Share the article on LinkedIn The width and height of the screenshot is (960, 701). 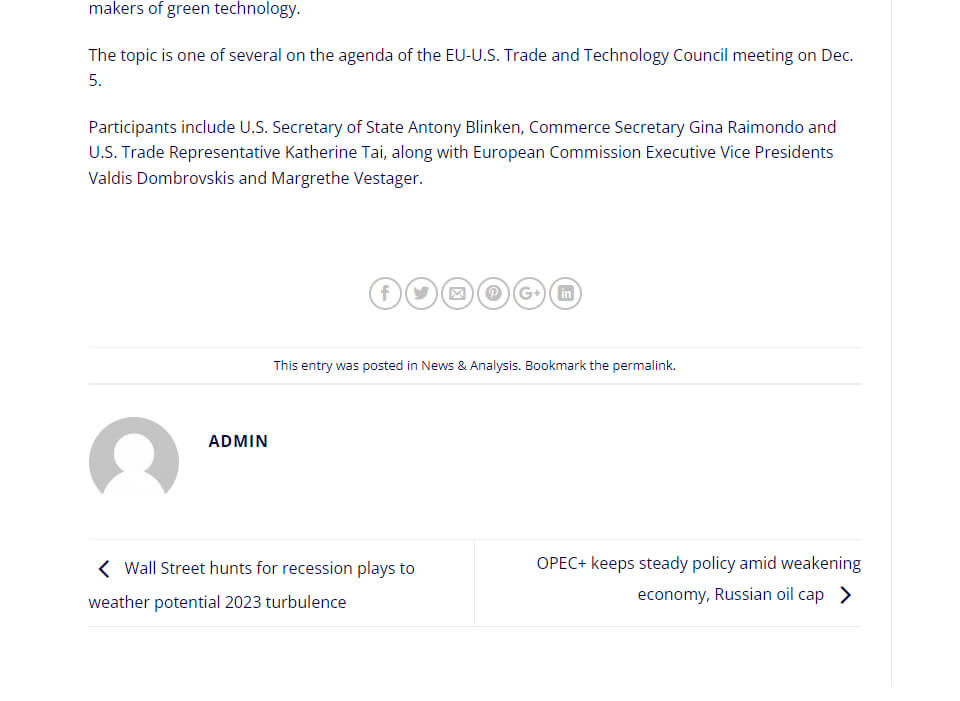(x=565, y=293)
